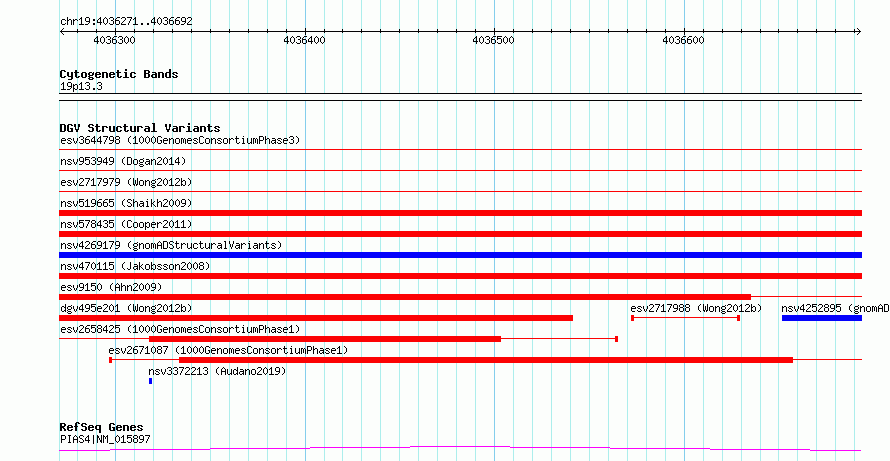Click the 4036600 ruler tick label

(683, 41)
